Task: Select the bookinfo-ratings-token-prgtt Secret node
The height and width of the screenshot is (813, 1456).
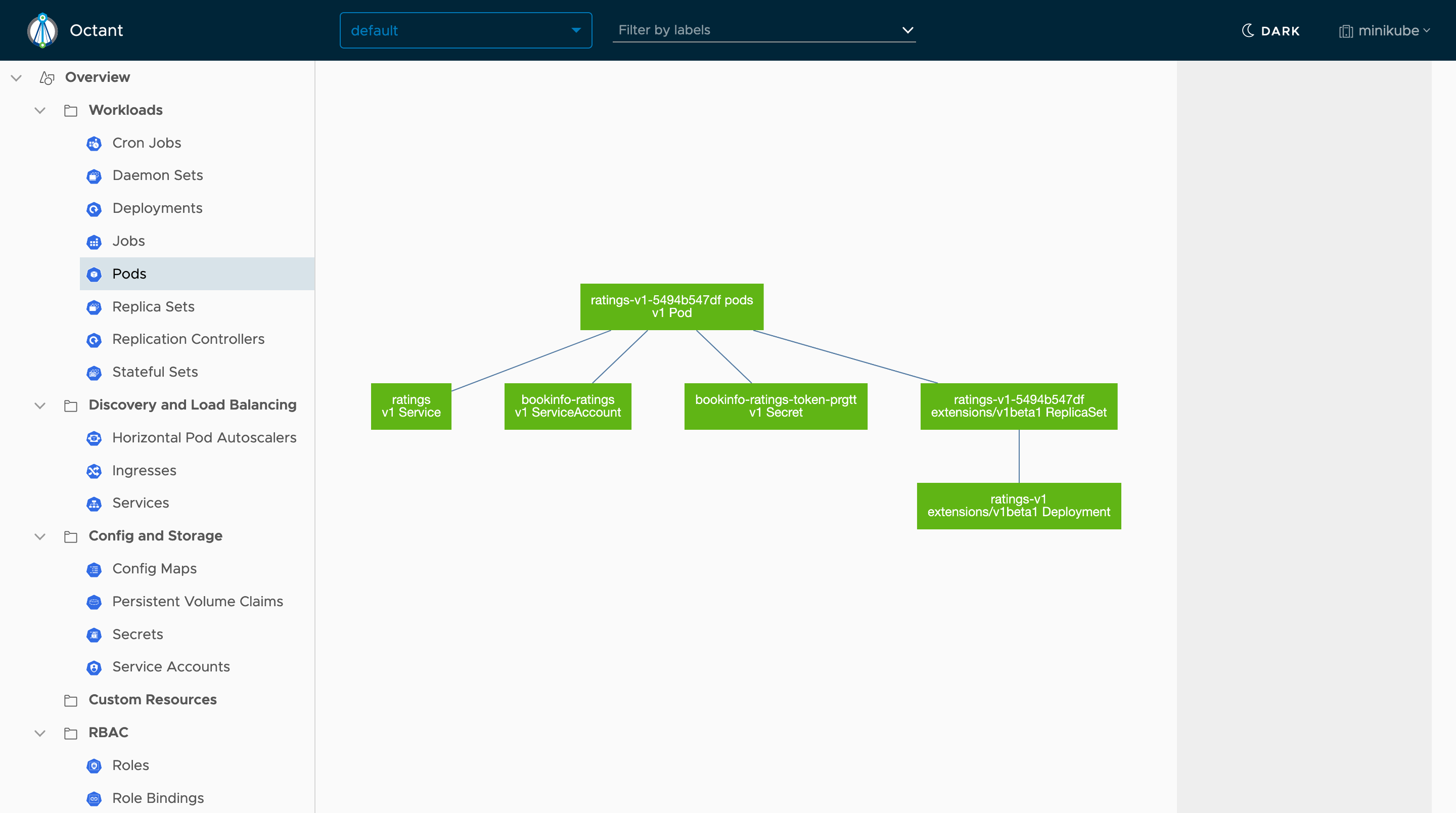Action: coord(775,406)
